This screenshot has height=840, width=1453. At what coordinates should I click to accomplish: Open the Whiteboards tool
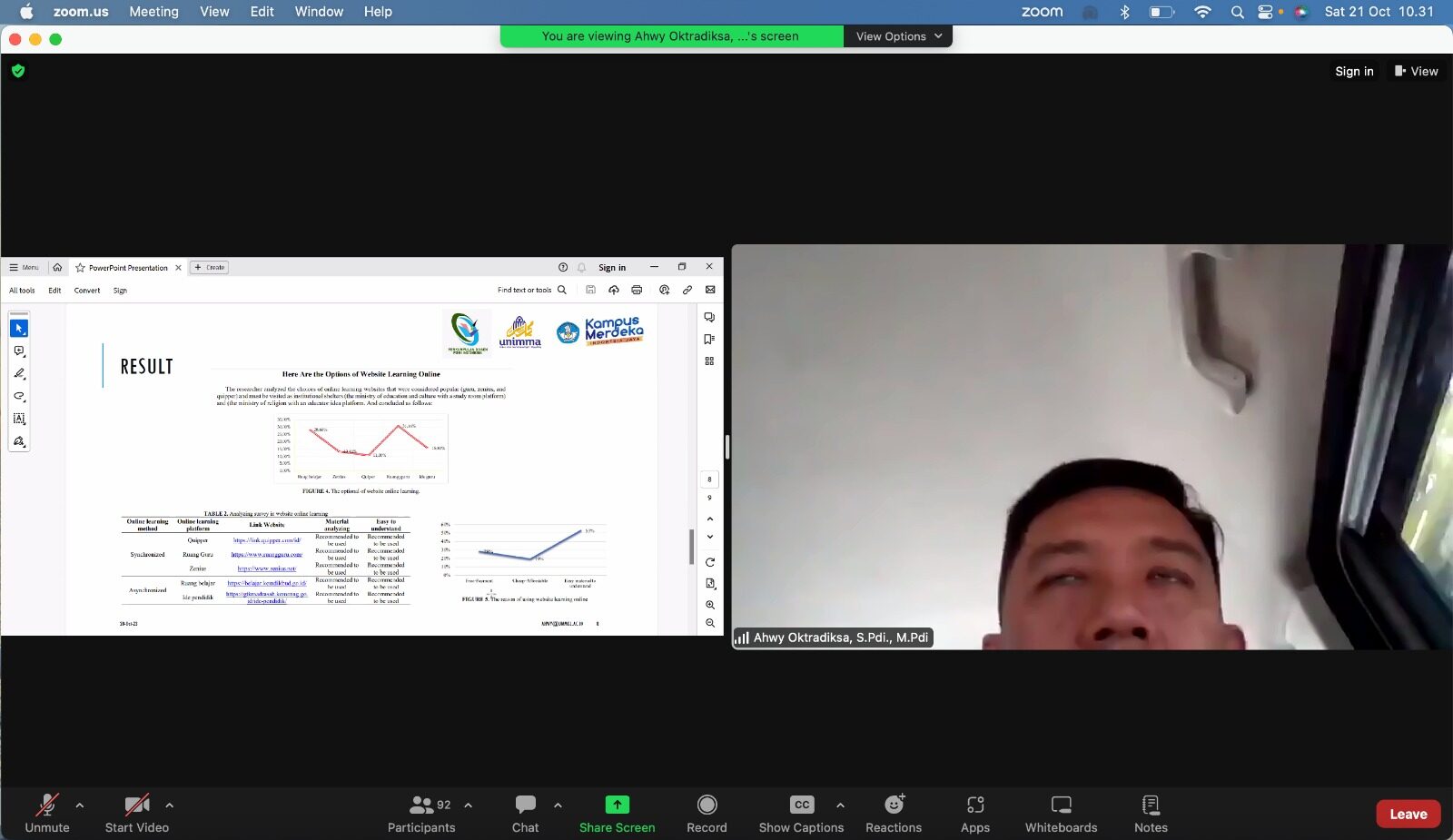[x=1061, y=813]
